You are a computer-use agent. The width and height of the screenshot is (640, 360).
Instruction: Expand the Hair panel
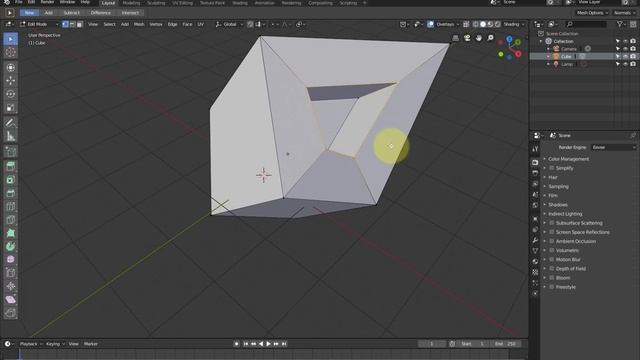coord(552,177)
